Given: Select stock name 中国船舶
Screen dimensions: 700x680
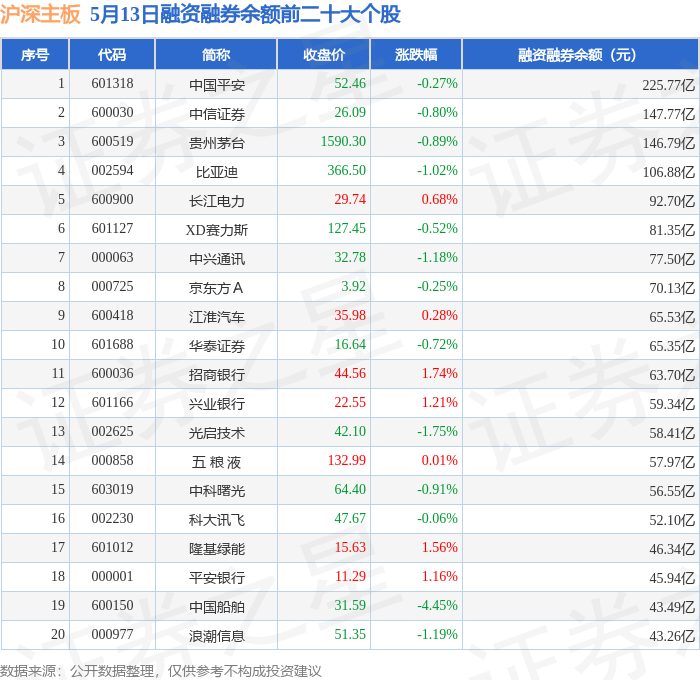Looking at the screenshot, I should pyautogui.click(x=217, y=607).
